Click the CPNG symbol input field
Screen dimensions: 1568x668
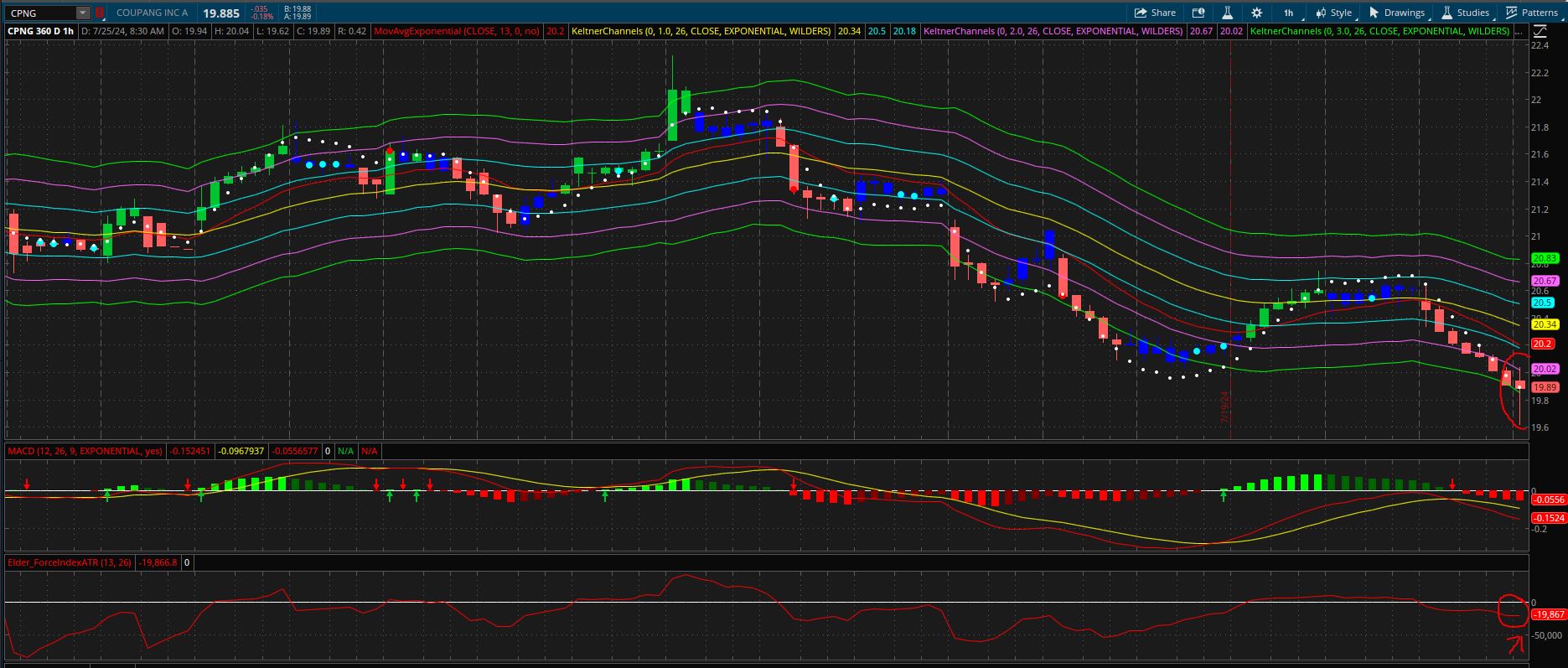click(40, 13)
